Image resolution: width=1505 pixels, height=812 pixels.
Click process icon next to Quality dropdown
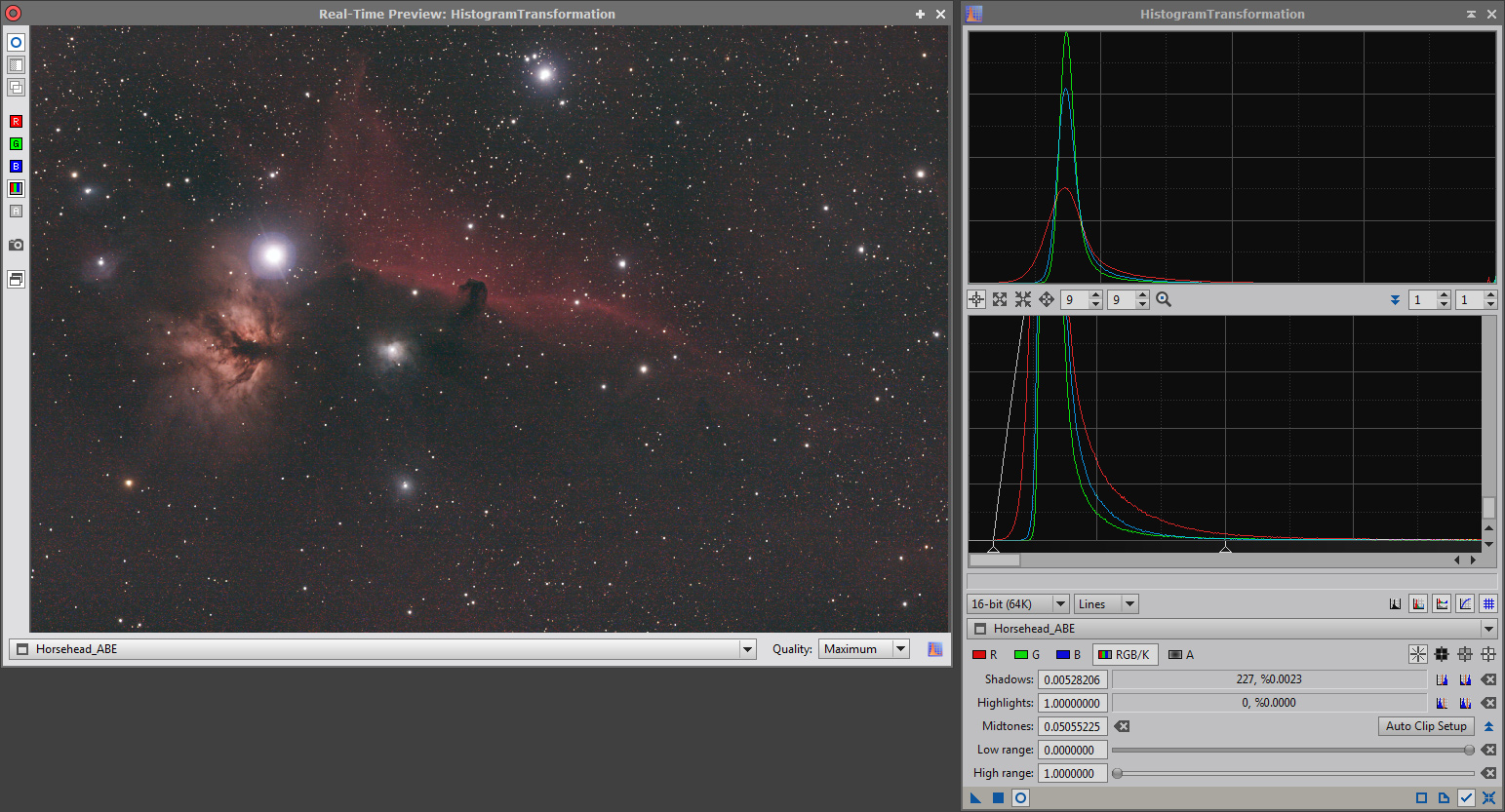(x=935, y=649)
